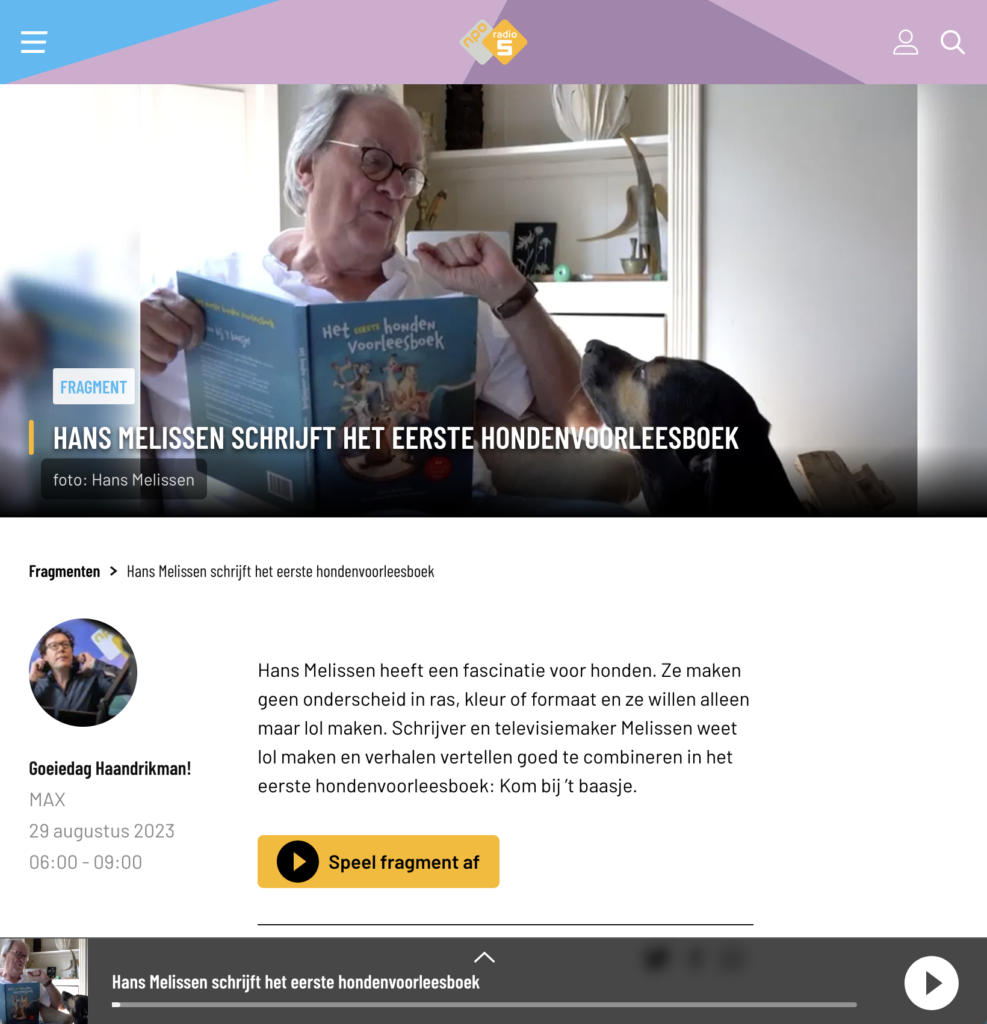Click the headline about Het Eerste Hondenvoorleesboek
This screenshot has width=987, height=1024.
pos(395,438)
